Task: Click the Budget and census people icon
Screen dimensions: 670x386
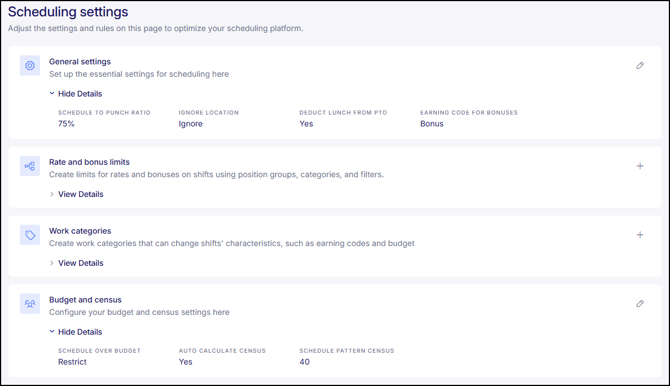Action: click(x=30, y=303)
